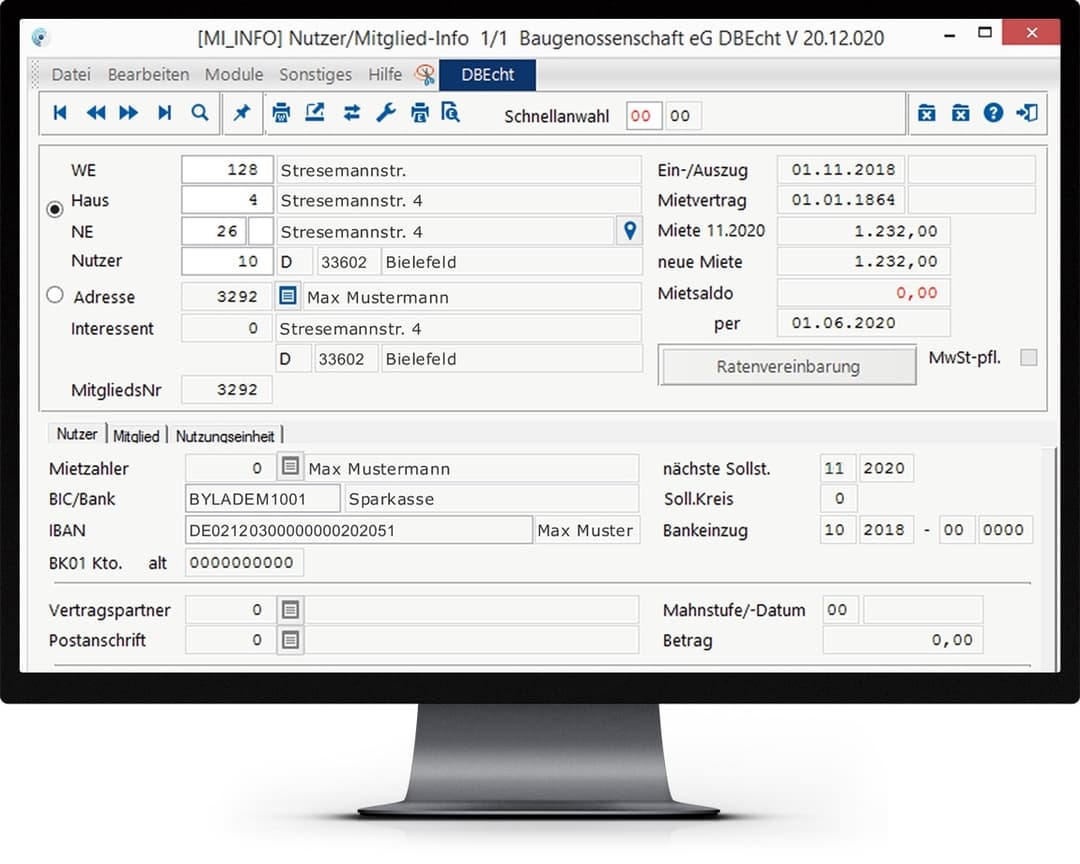
Task: Click the Sparkasse bank name text
Action: [x=391, y=500]
